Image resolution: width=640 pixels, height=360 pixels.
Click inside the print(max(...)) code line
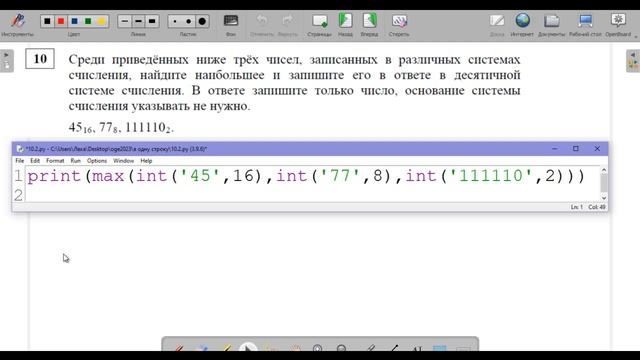(306, 176)
